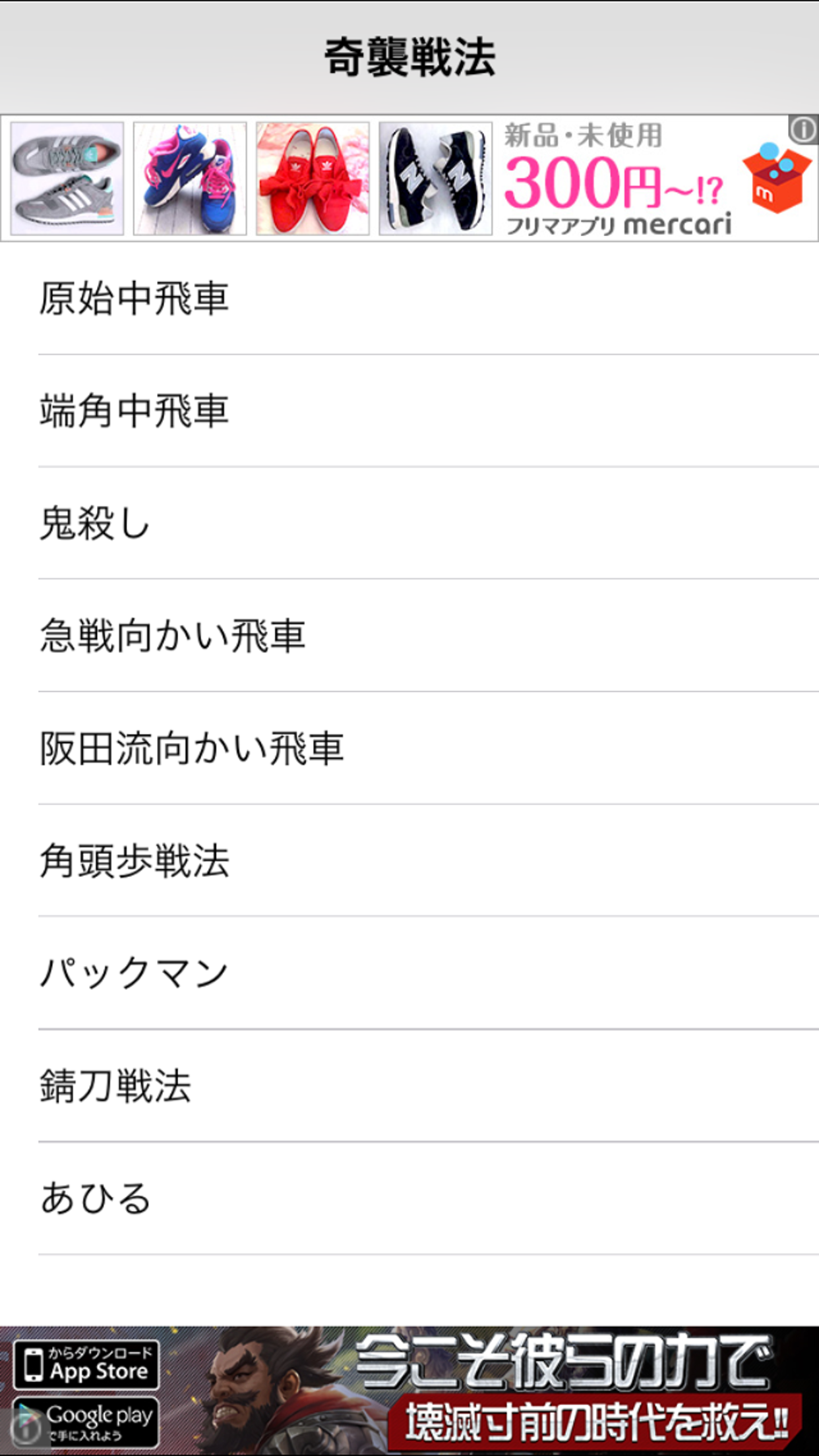The width and height of the screenshot is (819, 1456).
Task: Tap the Google Play badge
Action: 86,1420
